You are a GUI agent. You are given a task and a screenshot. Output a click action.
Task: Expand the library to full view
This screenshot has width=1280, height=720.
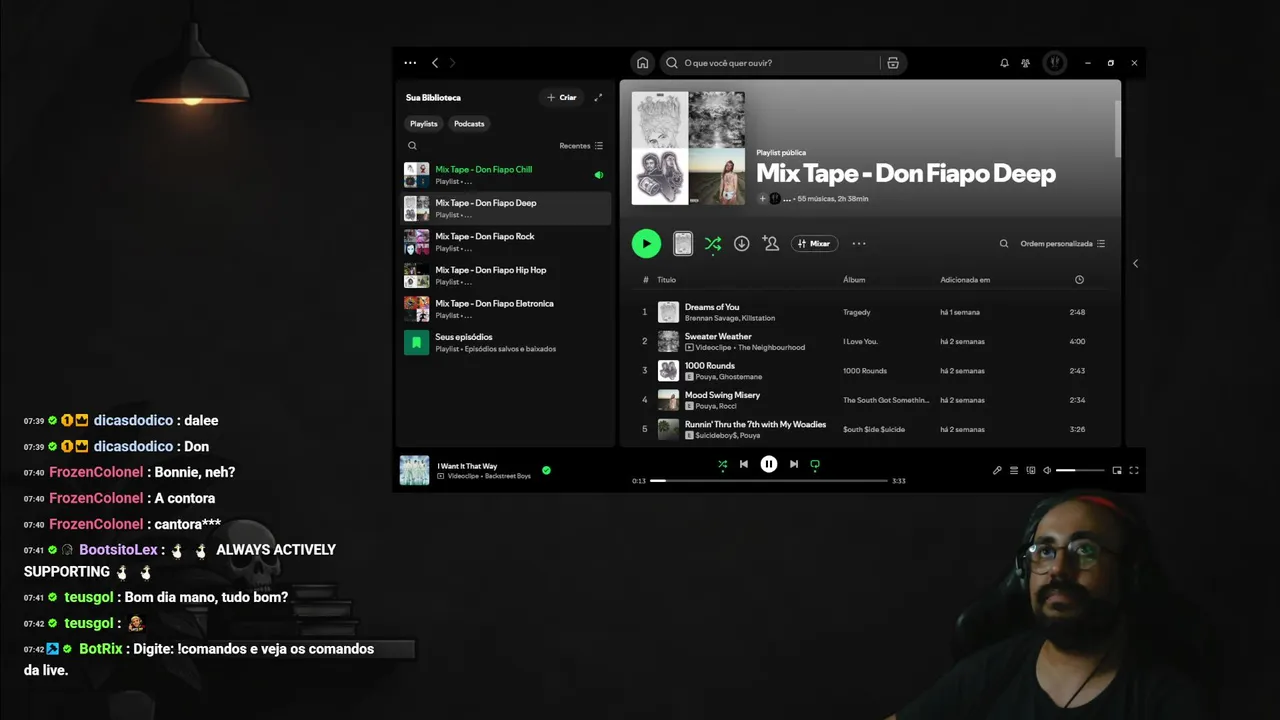(598, 98)
